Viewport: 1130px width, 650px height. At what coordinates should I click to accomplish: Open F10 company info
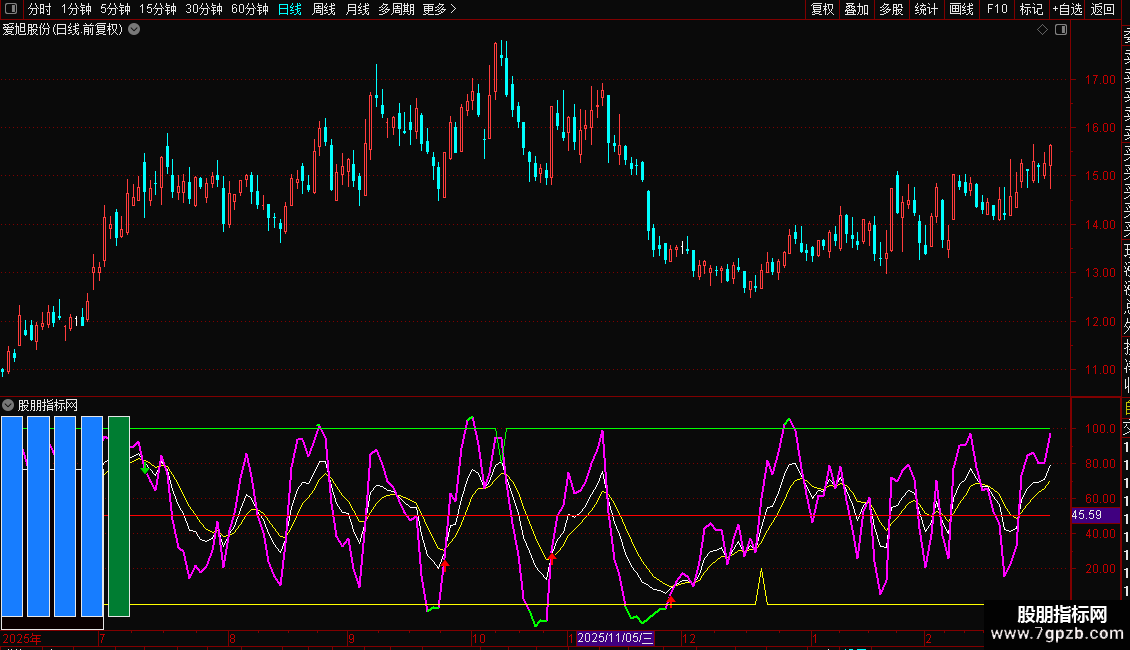tap(997, 9)
